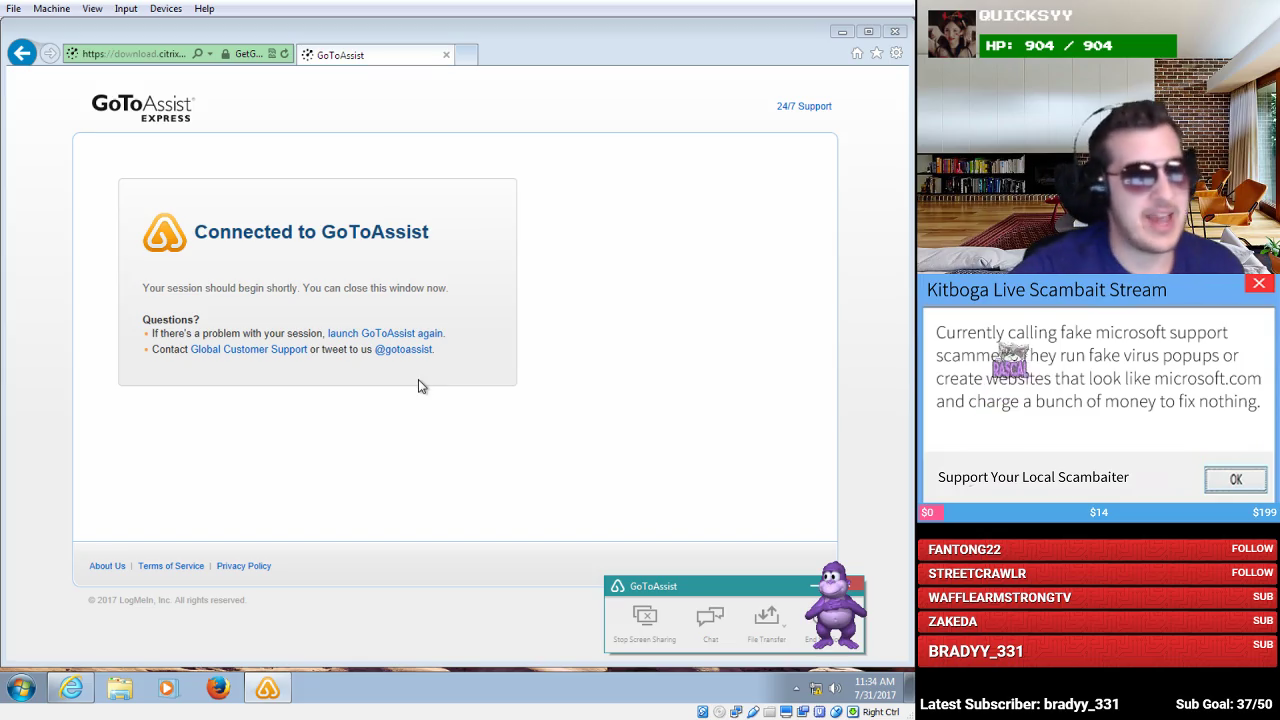Open the Internet Explorer Home icon
The height and width of the screenshot is (720, 1280).
point(857,54)
